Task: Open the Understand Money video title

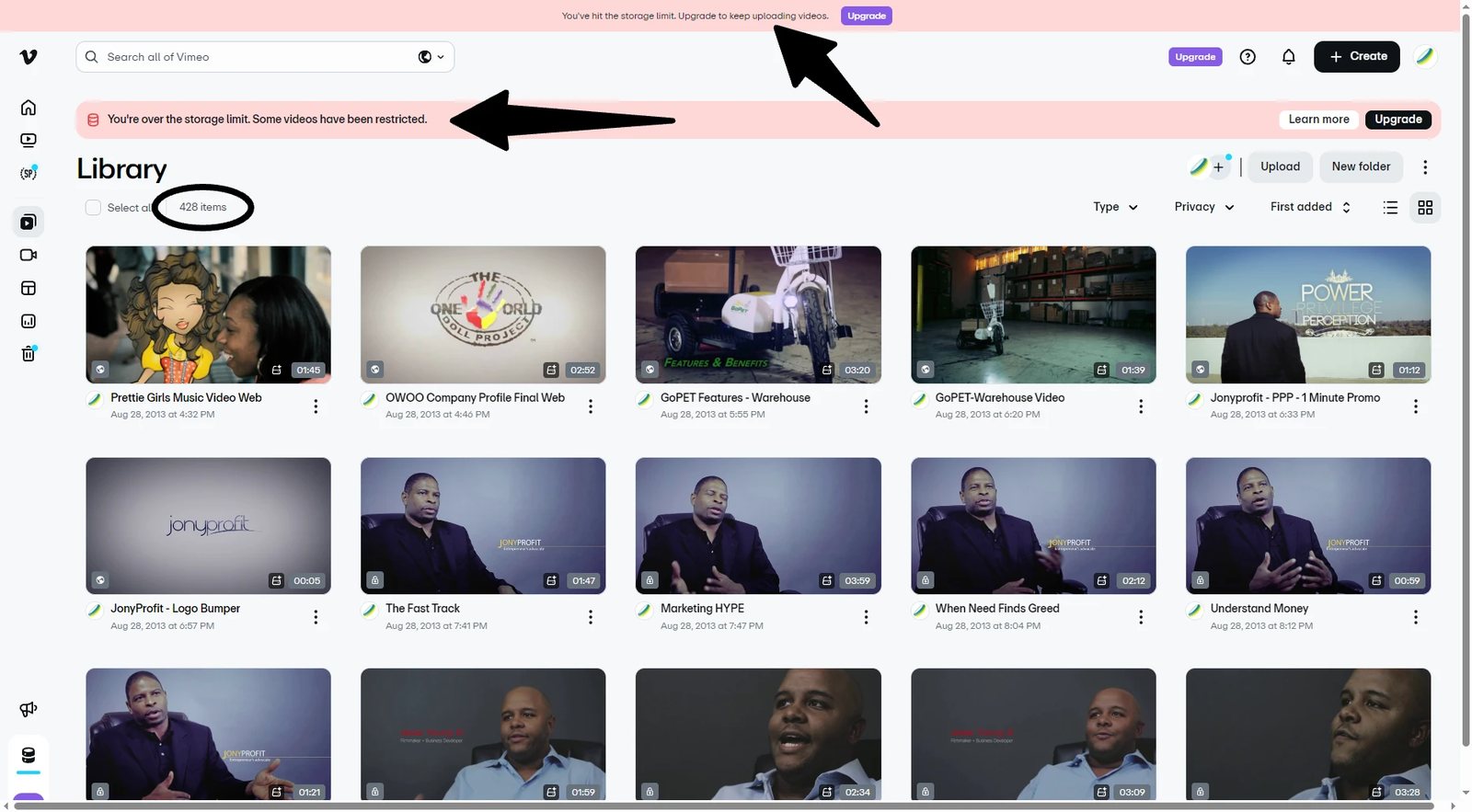Action: click(1259, 609)
